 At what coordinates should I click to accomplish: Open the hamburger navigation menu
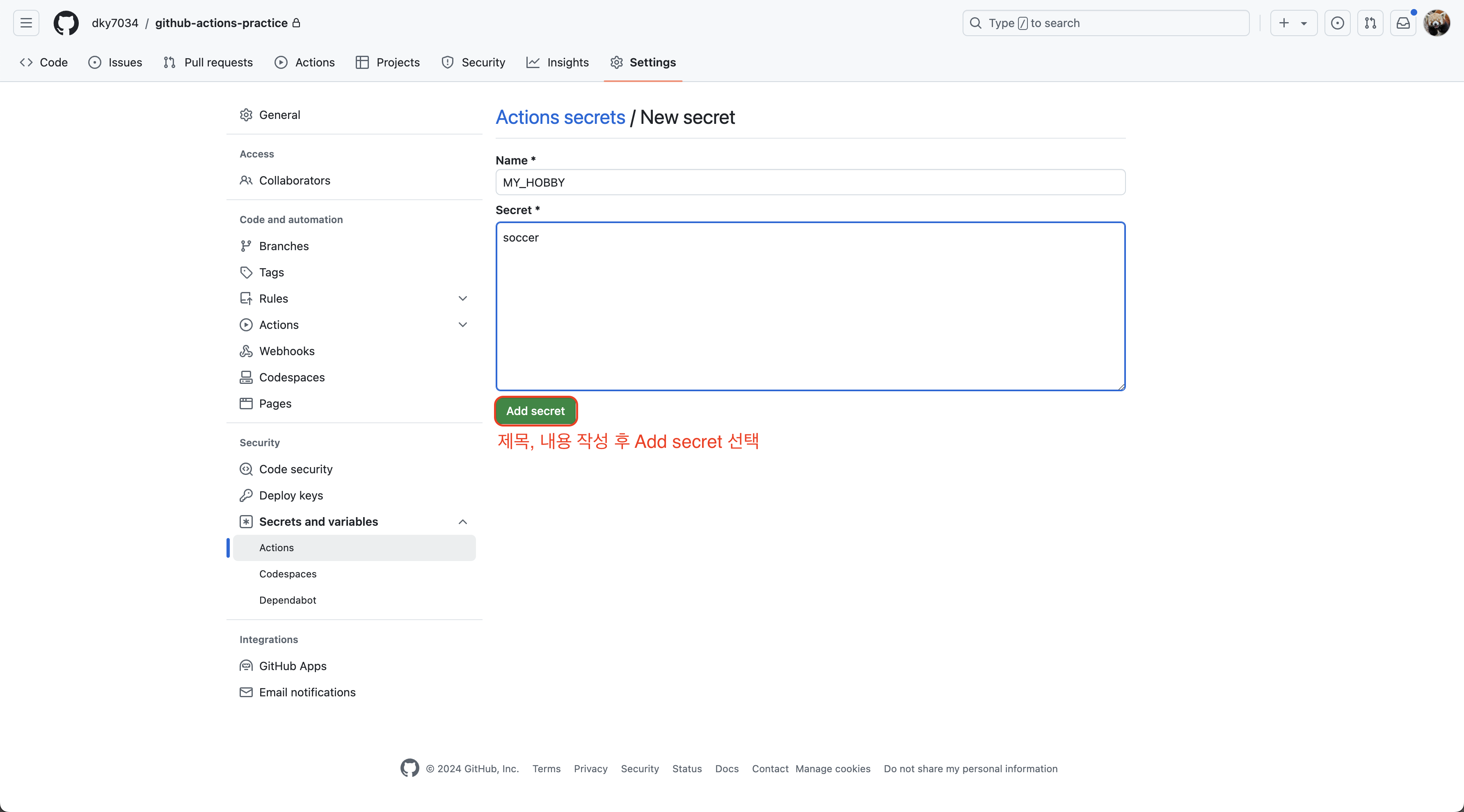[x=26, y=23]
